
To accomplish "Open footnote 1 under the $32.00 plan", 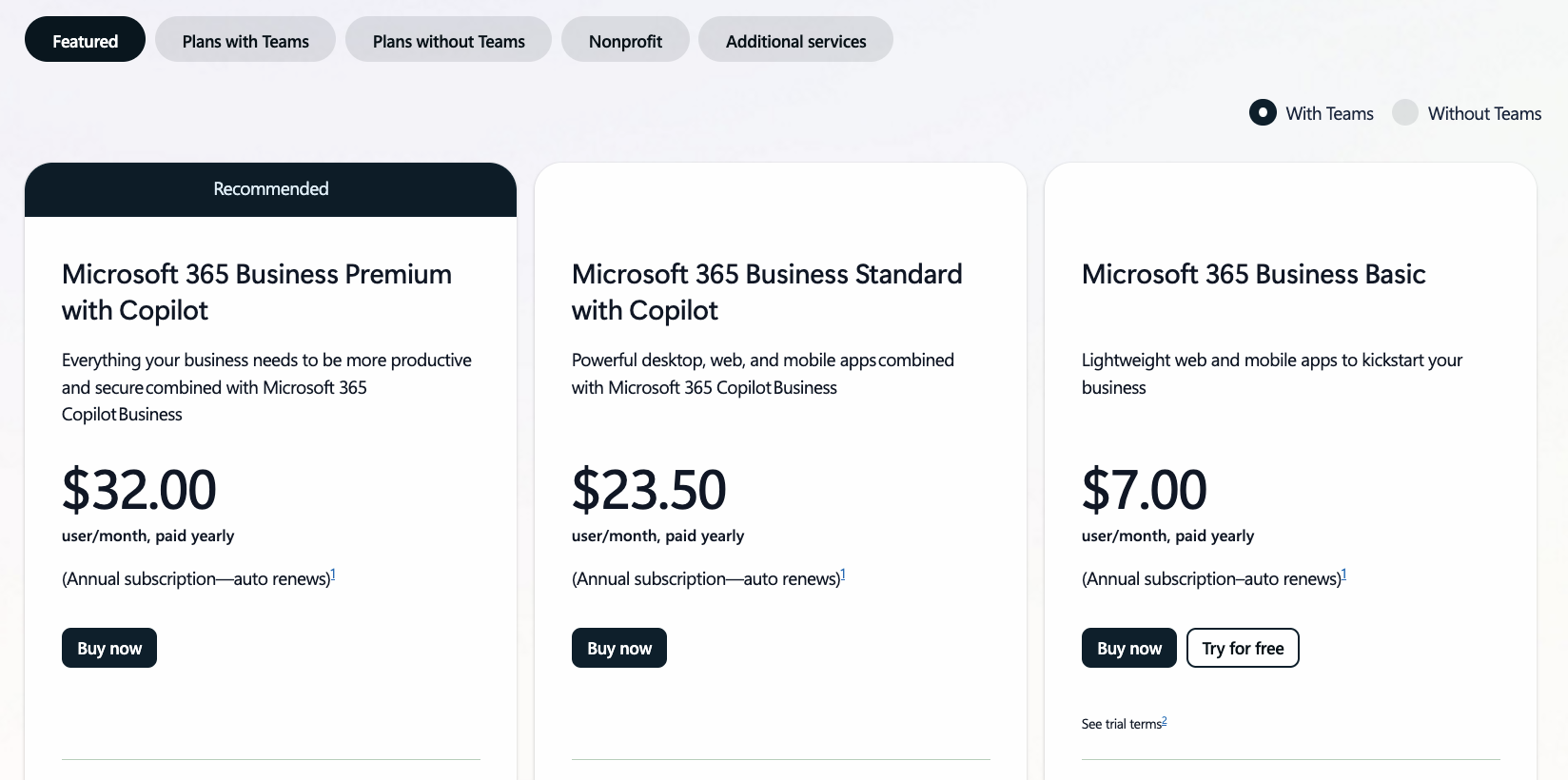I will coord(333,575).
